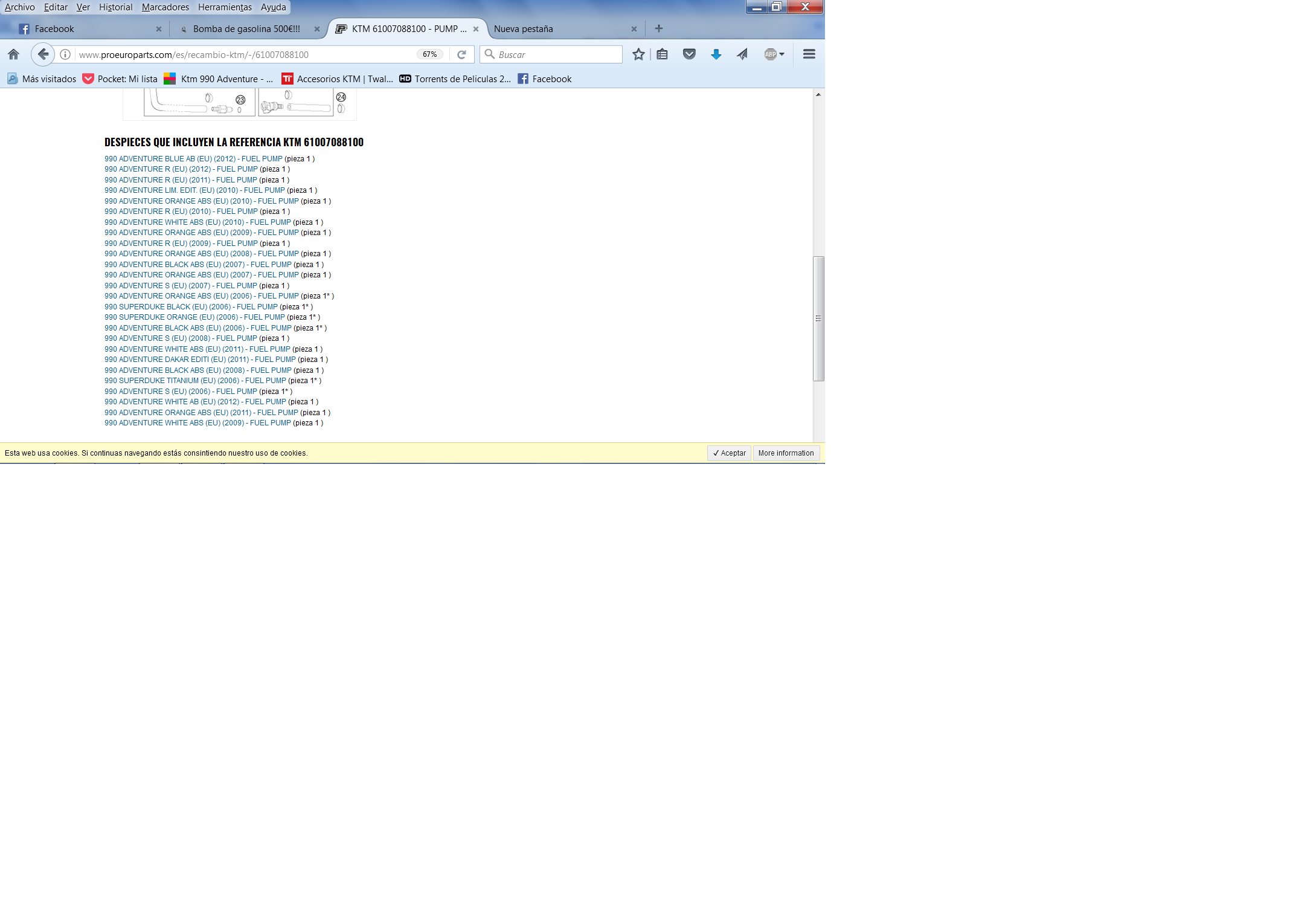Open 990 ADVENTURE BLACK ABS (EU) (2007) link

(198, 265)
